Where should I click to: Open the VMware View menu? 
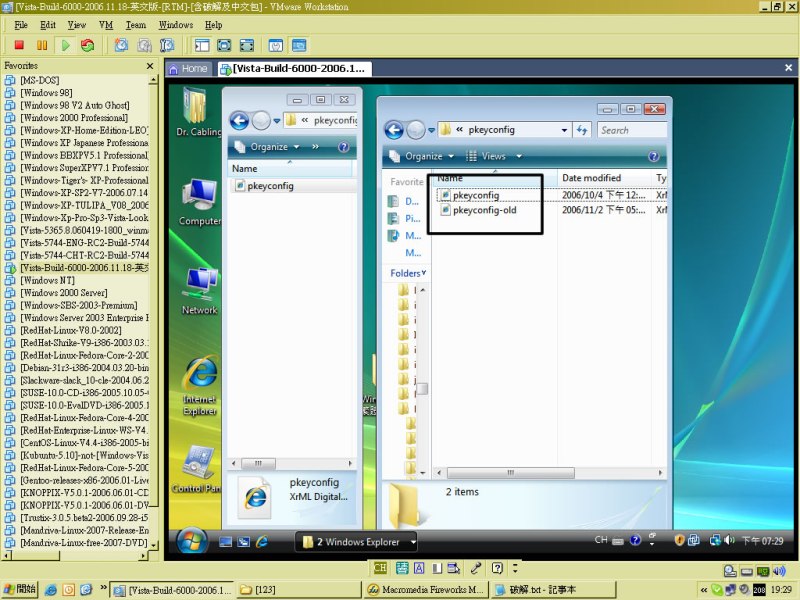click(x=77, y=25)
